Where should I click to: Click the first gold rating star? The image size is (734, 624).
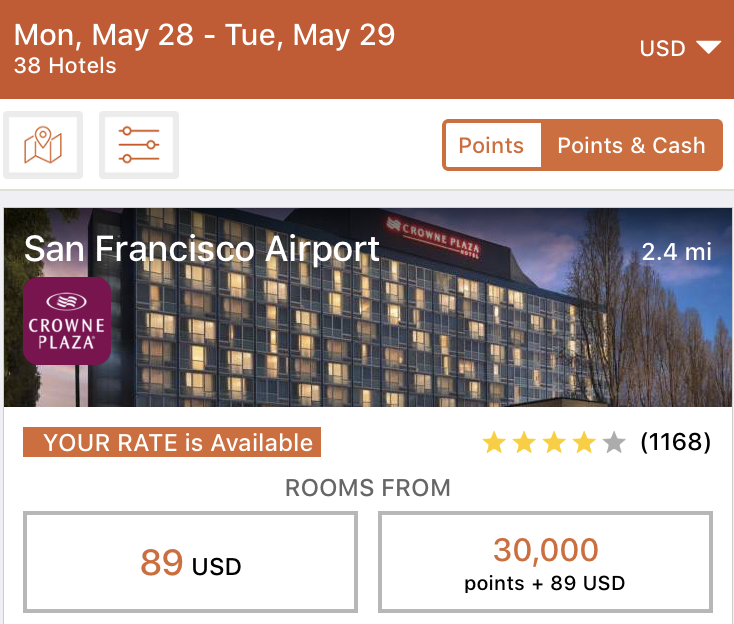(x=494, y=442)
